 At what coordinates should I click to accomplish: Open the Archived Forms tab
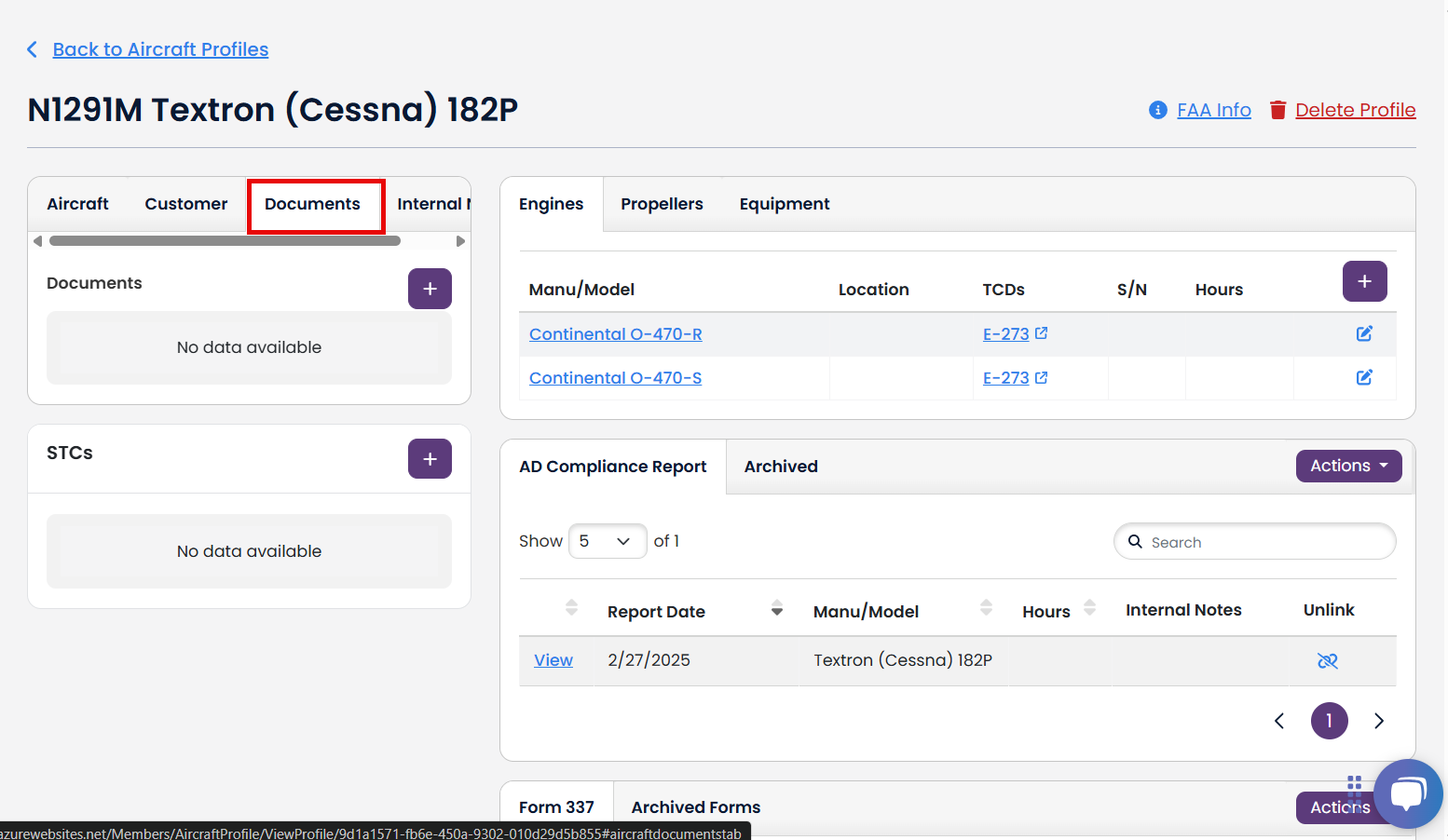tap(696, 807)
